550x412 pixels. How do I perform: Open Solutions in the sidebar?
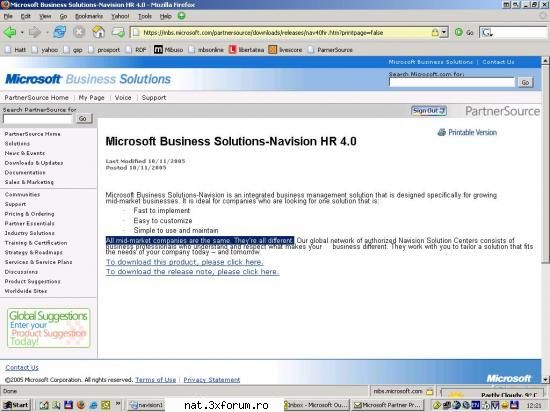(x=17, y=143)
